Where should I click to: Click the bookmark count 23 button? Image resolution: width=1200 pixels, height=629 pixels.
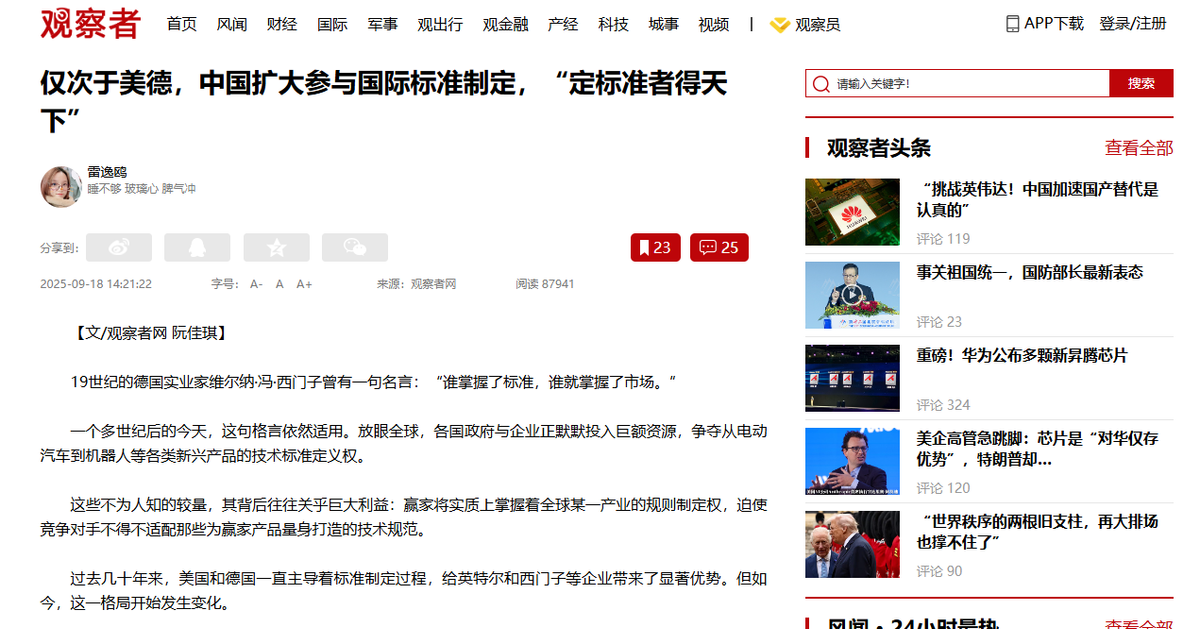click(x=655, y=247)
